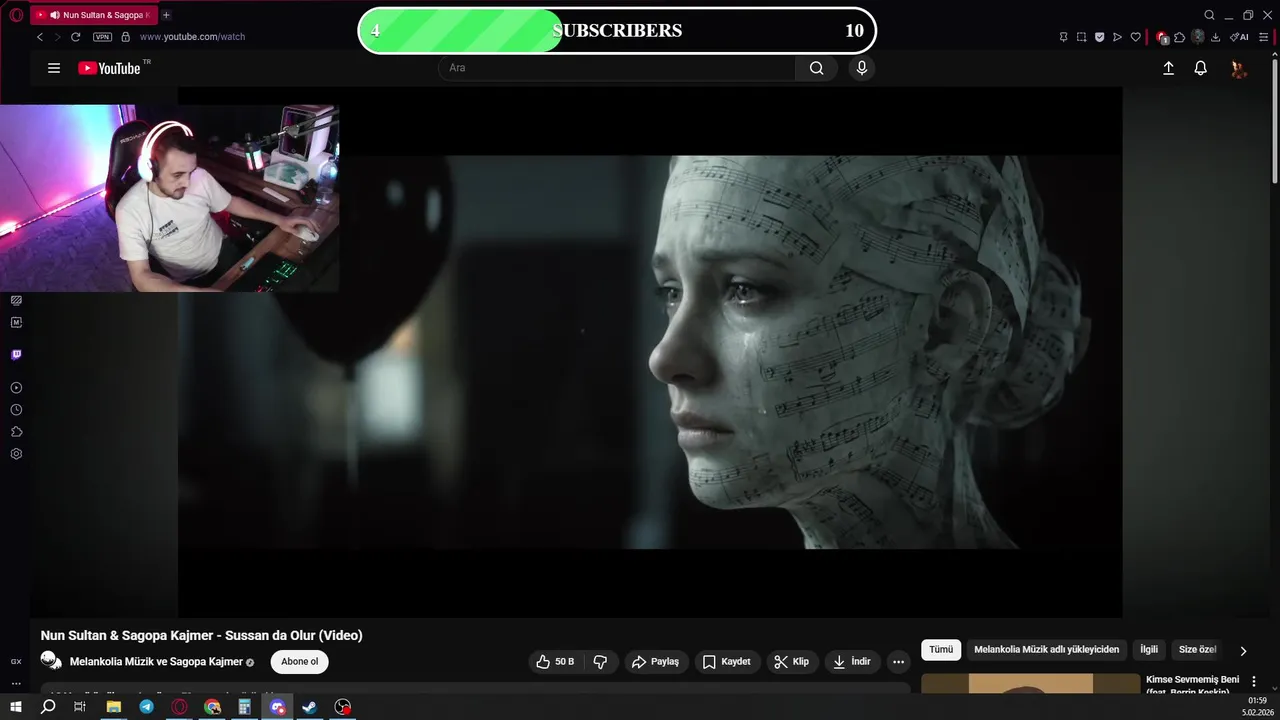Open Telegram from the taskbar
The image size is (1280, 720).
[147, 707]
